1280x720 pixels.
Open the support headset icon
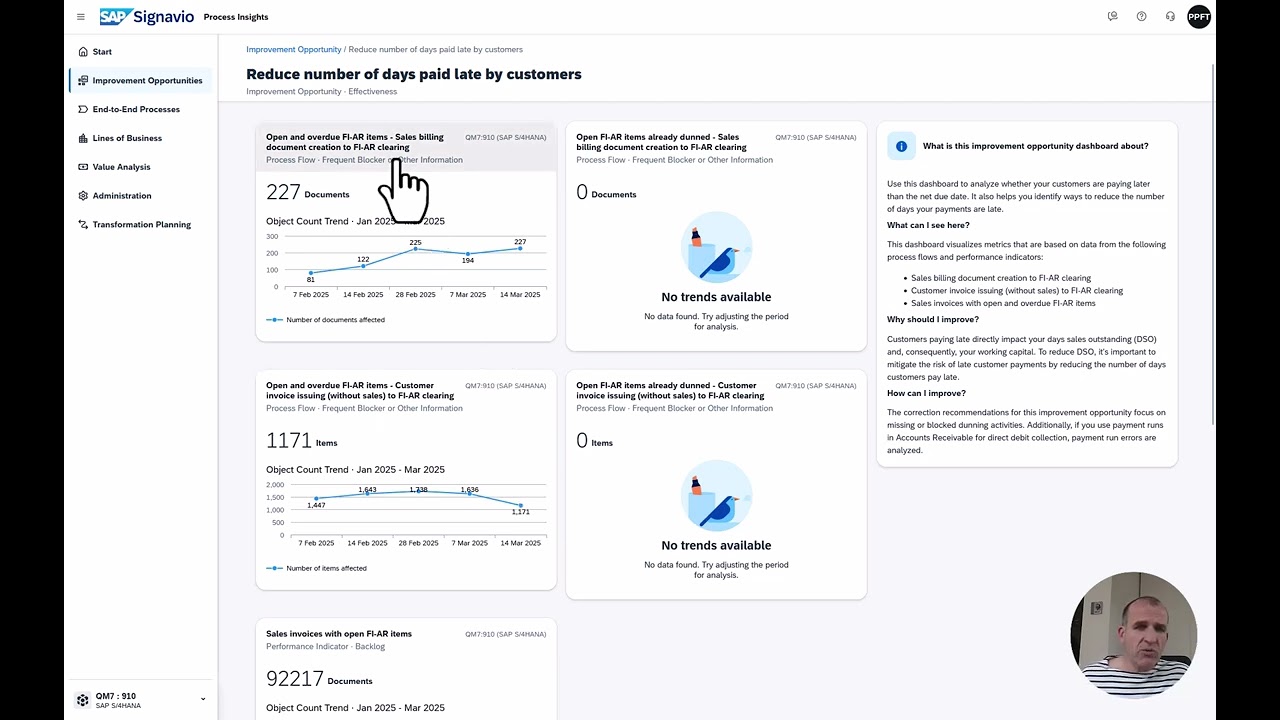pyautogui.click(x=1170, y=17)
